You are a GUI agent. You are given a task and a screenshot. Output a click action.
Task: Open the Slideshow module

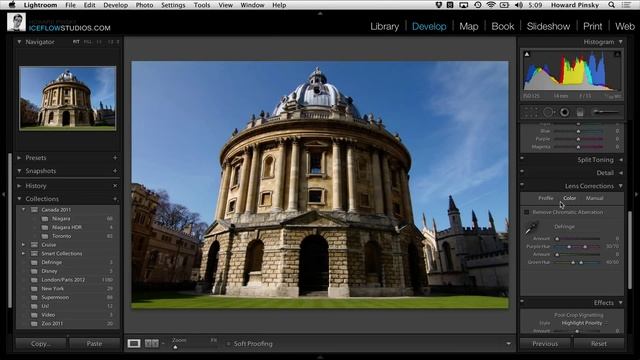point(548,27)
